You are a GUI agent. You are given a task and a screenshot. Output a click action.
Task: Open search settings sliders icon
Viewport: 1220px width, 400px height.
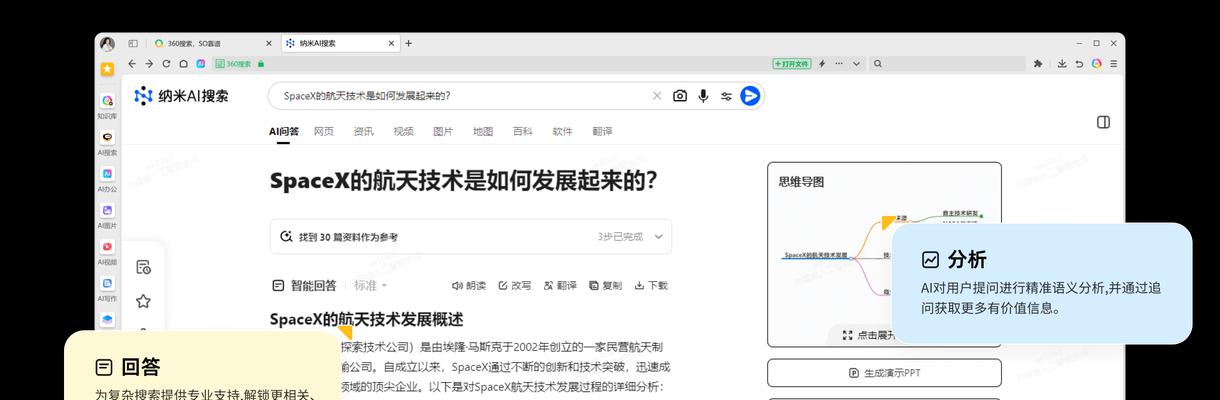tap(726, 96)
